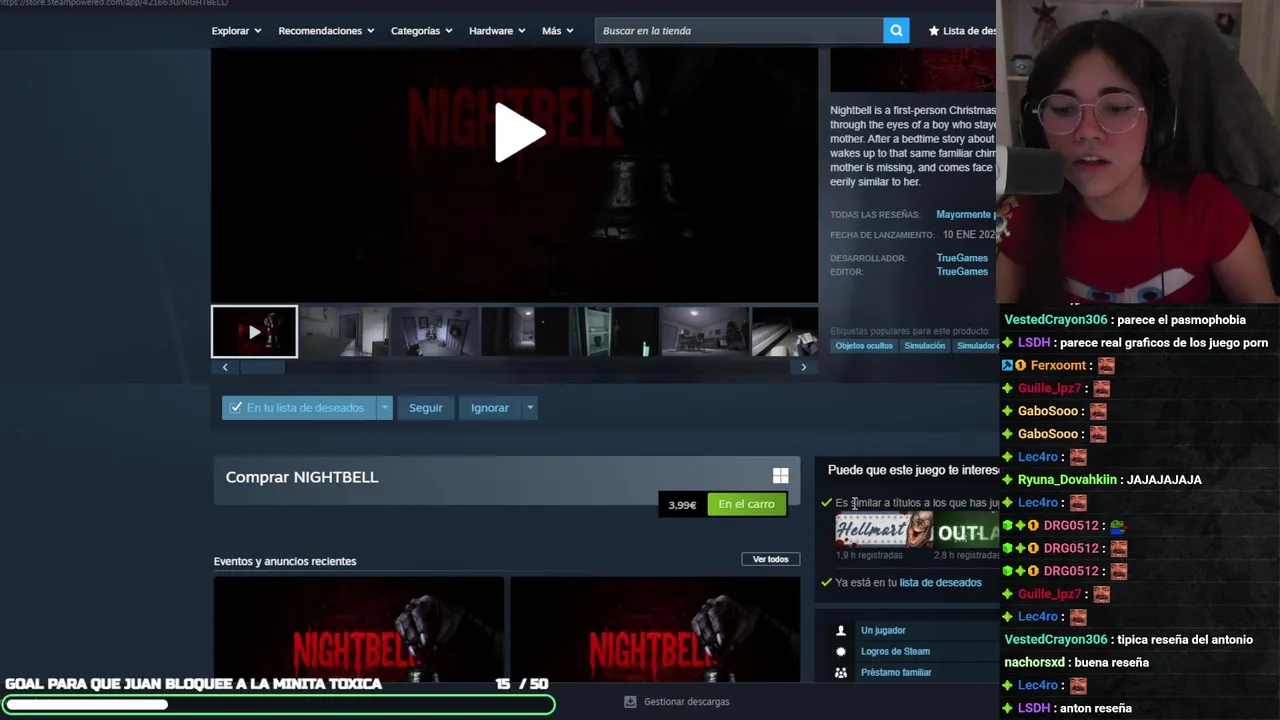The height and width of the screenshot is (720, 1280).
Task: Select the trailer video thumbnail
Action: [254, 332]
